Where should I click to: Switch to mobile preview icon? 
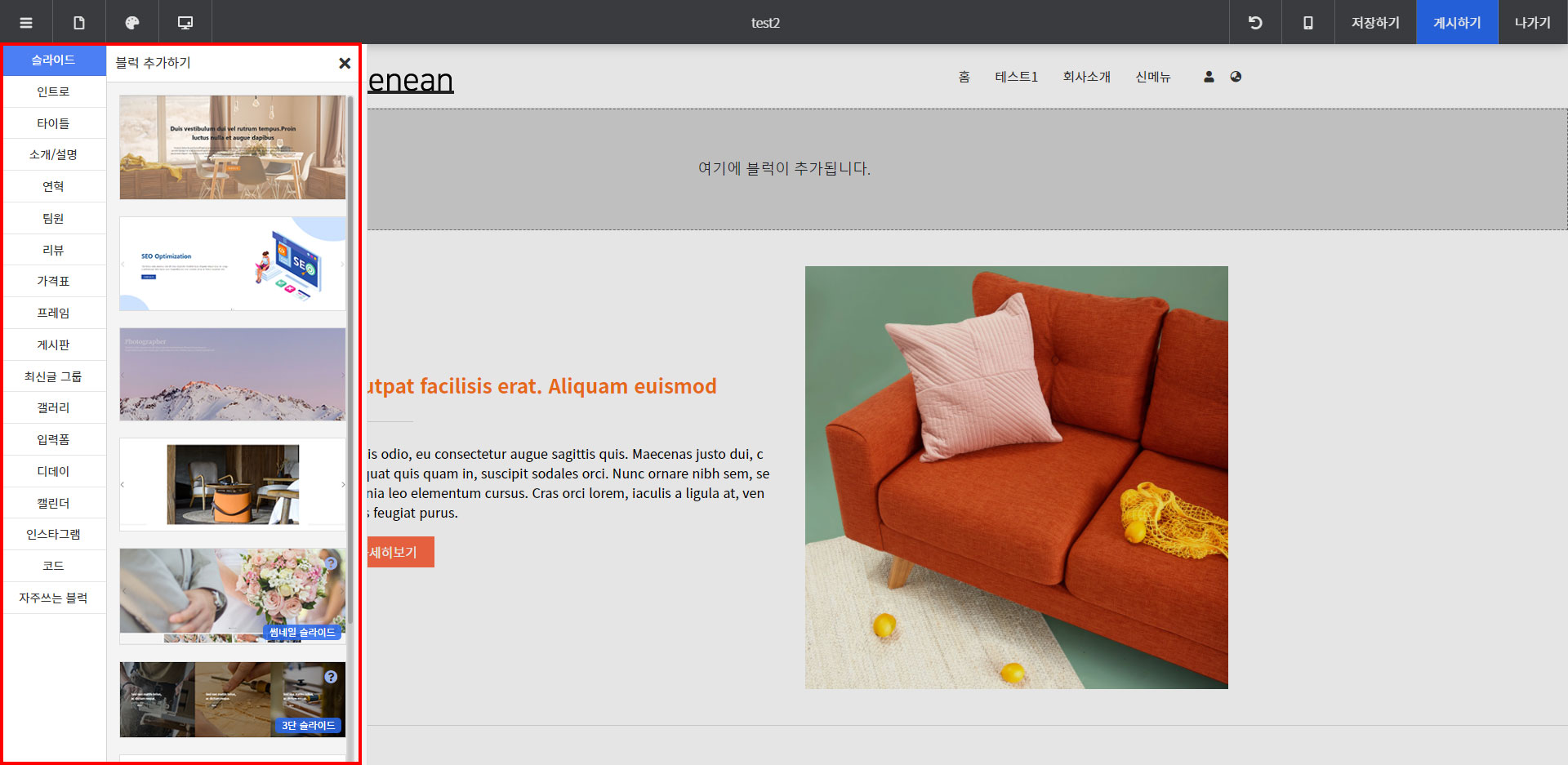click(1308, 23)
